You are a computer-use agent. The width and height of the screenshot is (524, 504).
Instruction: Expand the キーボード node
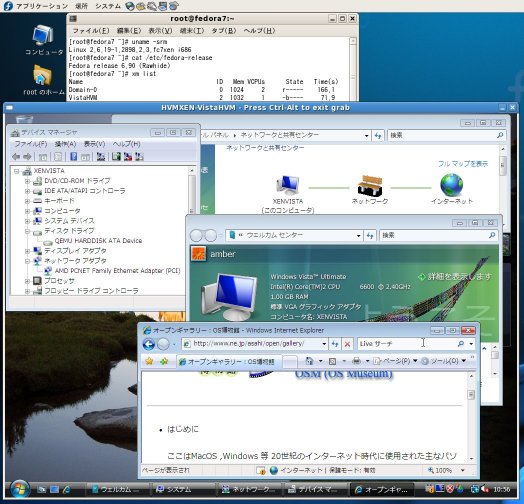click(27, 201)
